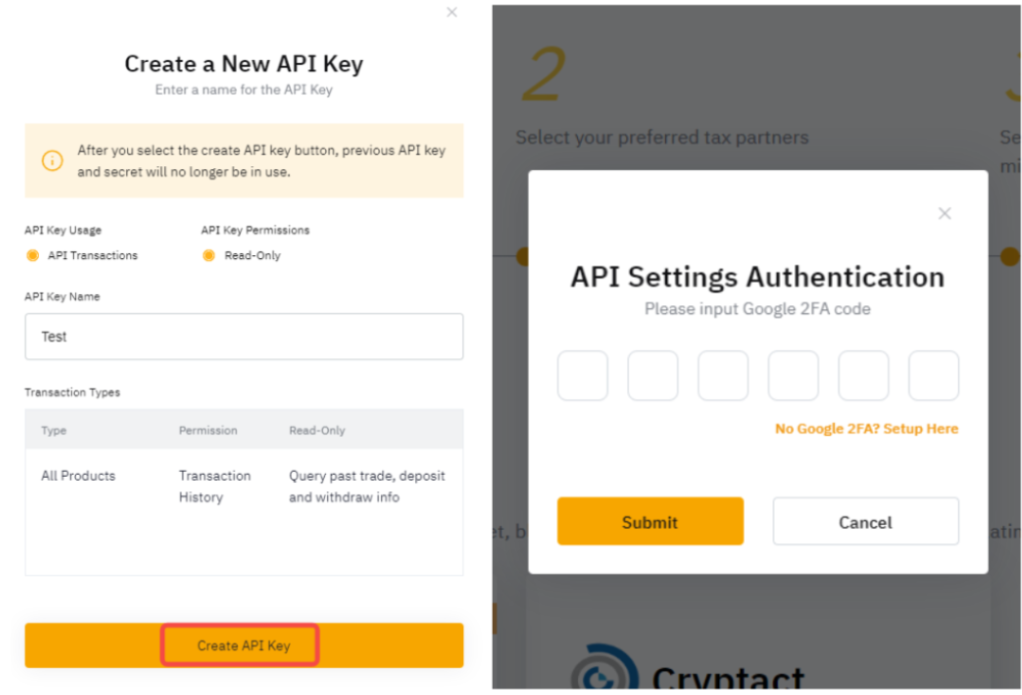Viewport: 1022px width, 695px height.
Task: Click the third 2FA code digit box
Action: pos(723,376)
